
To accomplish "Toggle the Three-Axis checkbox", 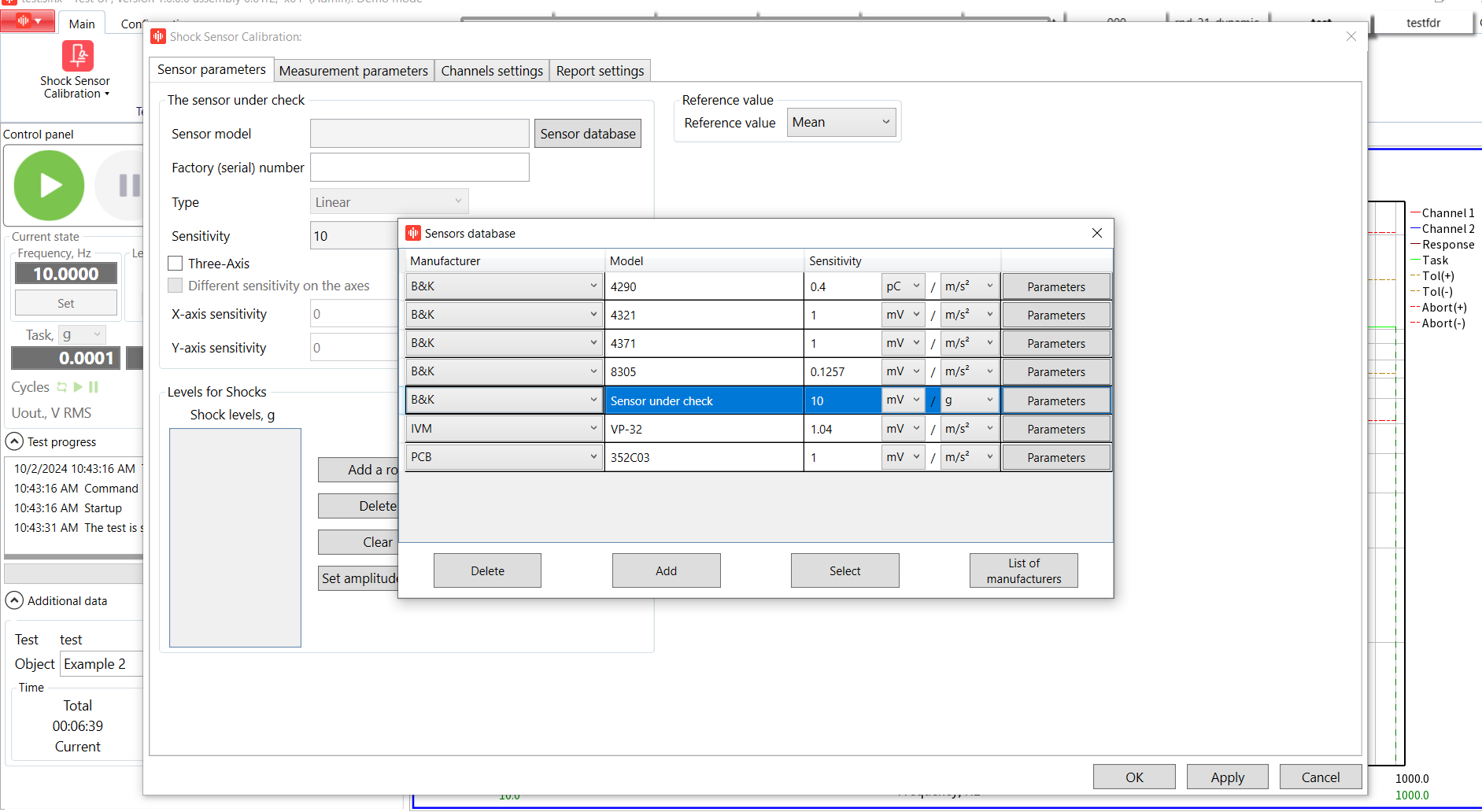I will coord(176,264).
